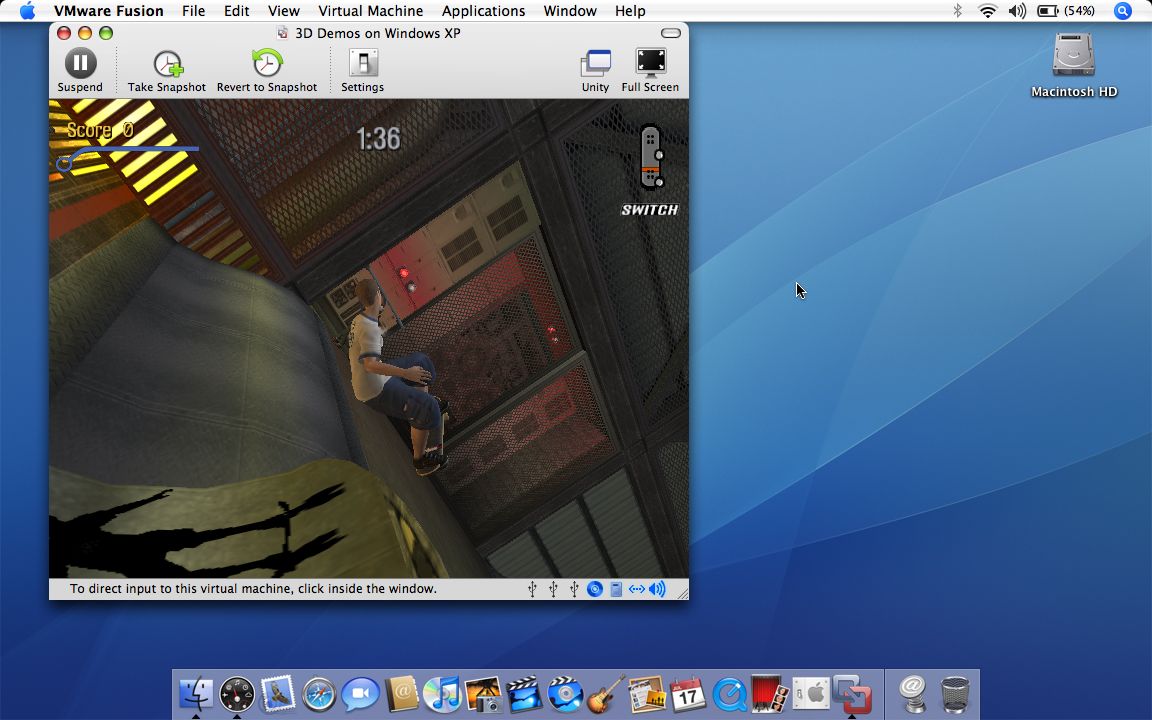Image resolution: width=1152 pixels, height=720 pixels.
Task: Open the Virtual Machine menu
Action: tap(370, 11)
